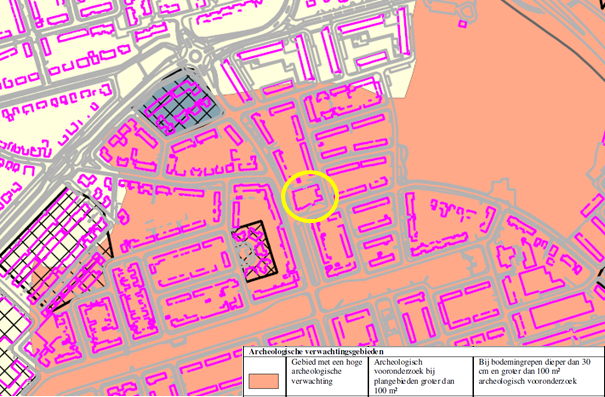The image size is (605, 397).
Task: Click the roundabout at the top of the map
Action: 197,57
